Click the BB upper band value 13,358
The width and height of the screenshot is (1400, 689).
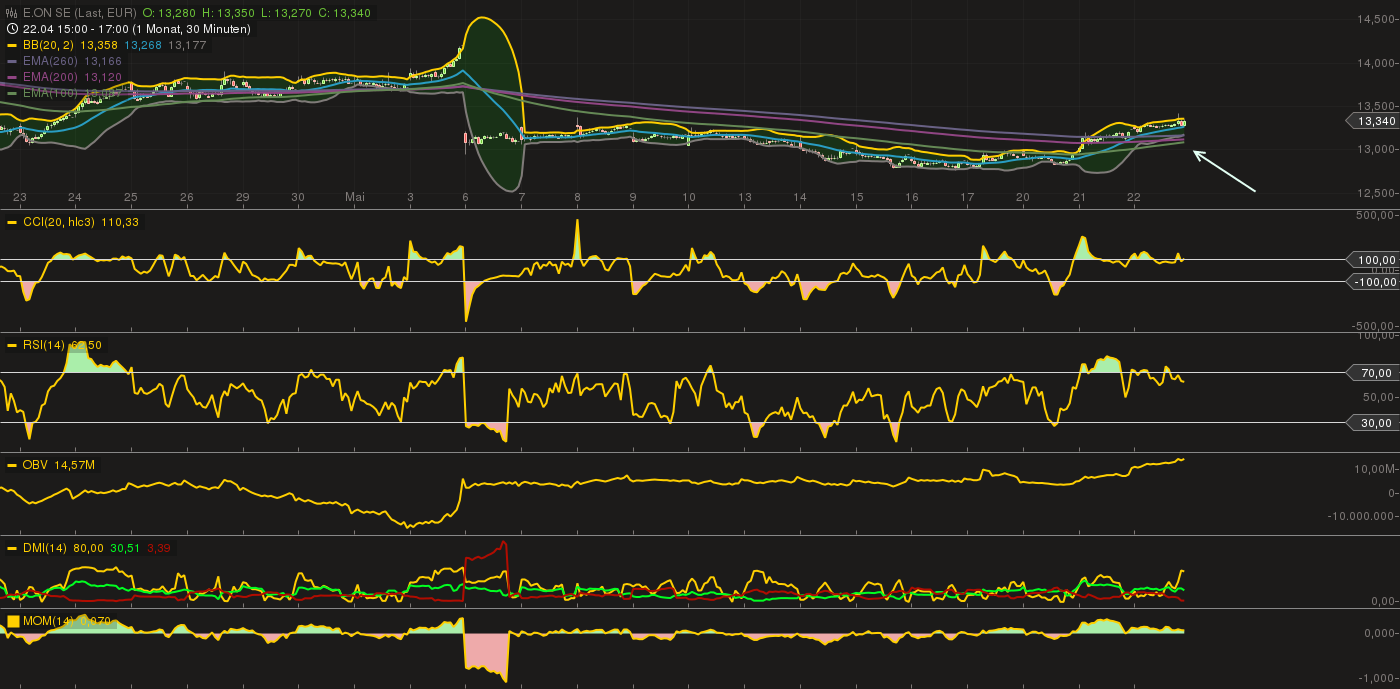(99, 45)
